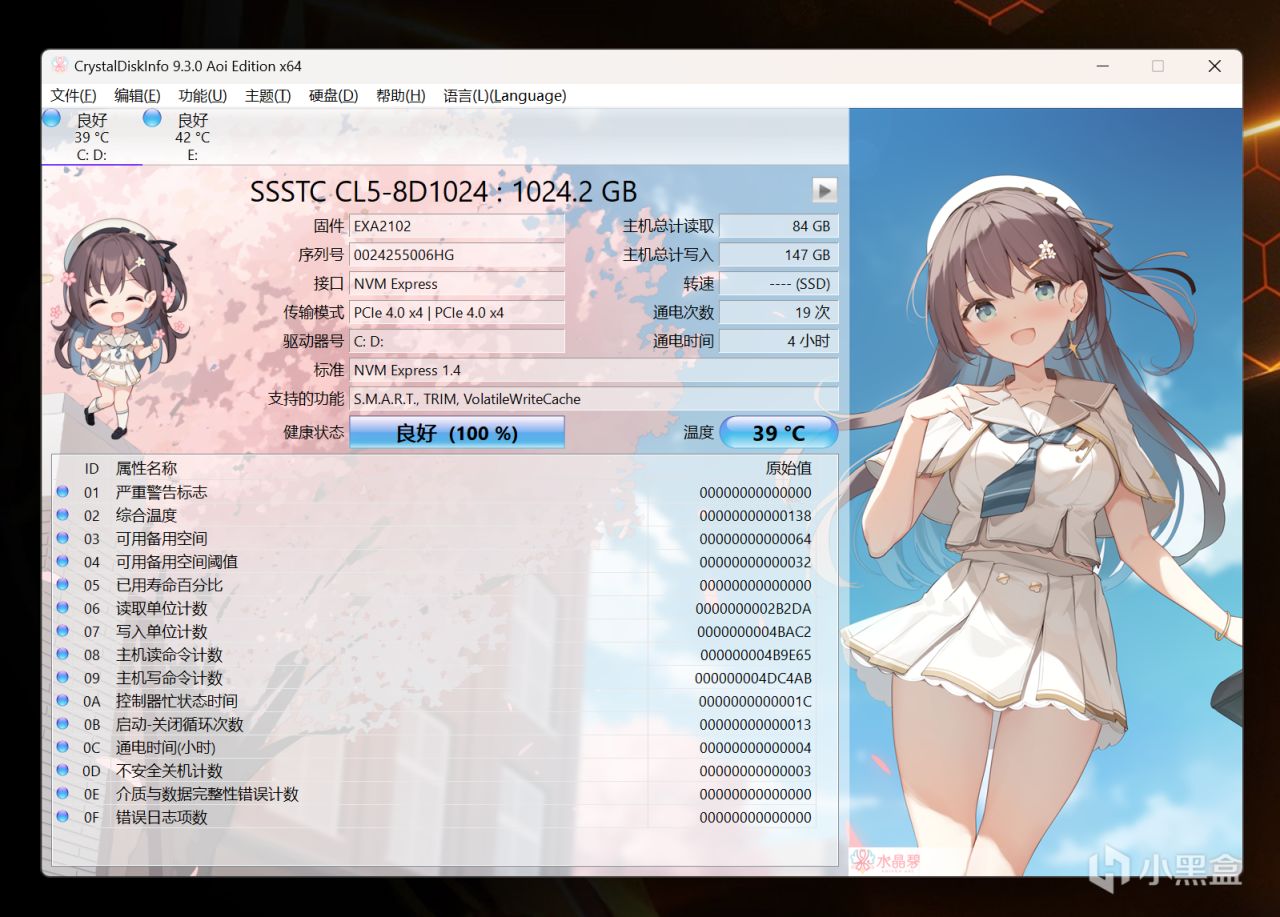Click the 健康状态 label
The height and width of the screenshot is (917, 1280).
314,432
